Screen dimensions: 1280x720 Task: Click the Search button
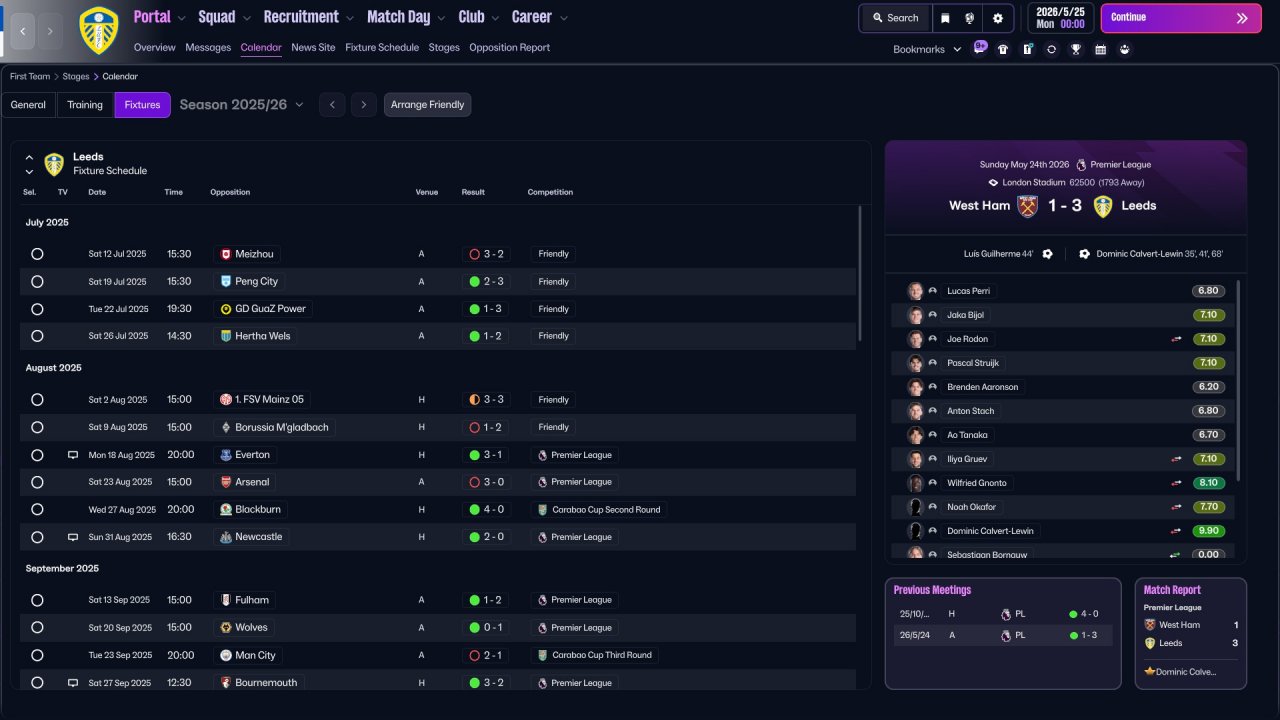895,18
